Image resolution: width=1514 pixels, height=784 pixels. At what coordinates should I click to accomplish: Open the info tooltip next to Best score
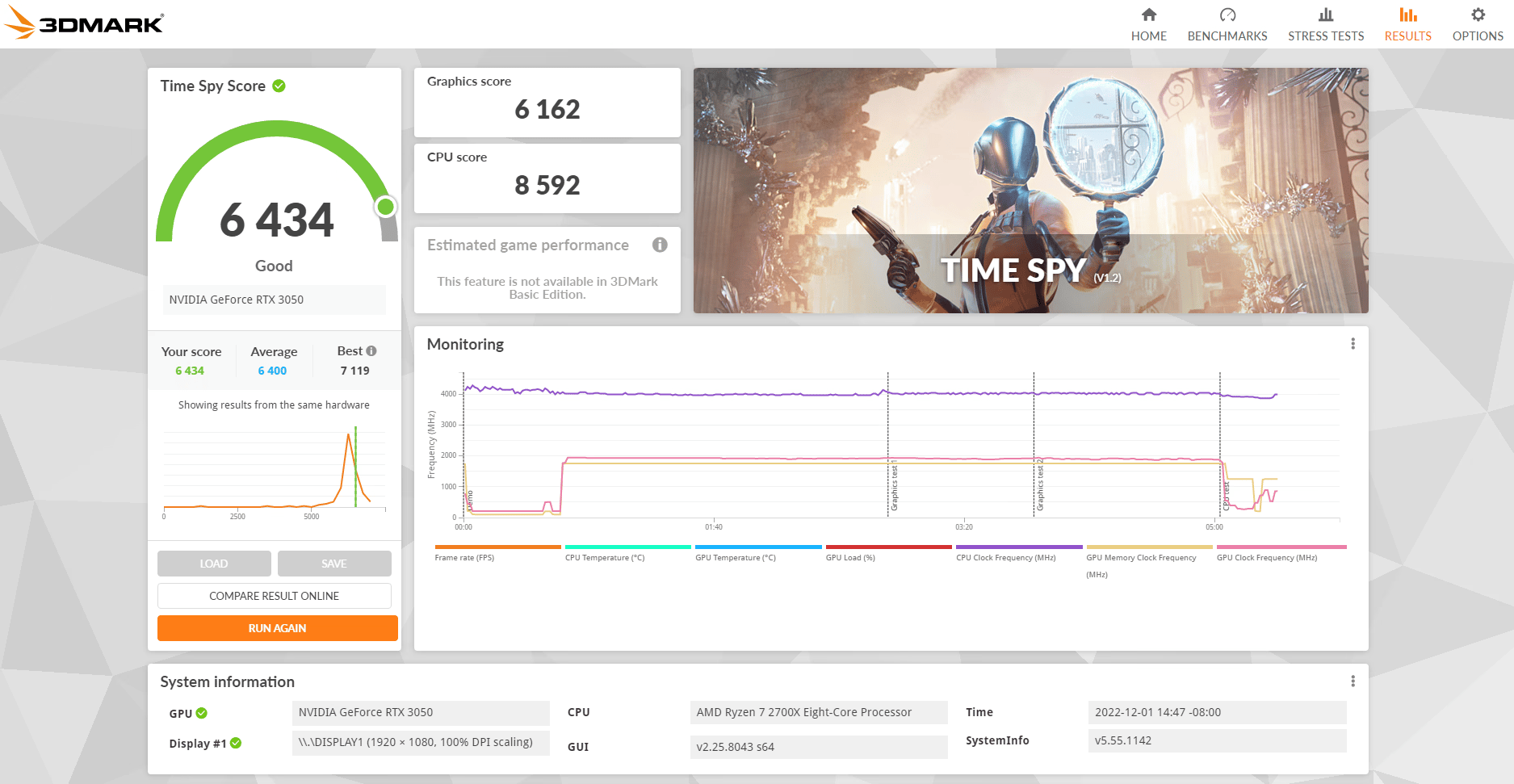(x=371, y=350)
